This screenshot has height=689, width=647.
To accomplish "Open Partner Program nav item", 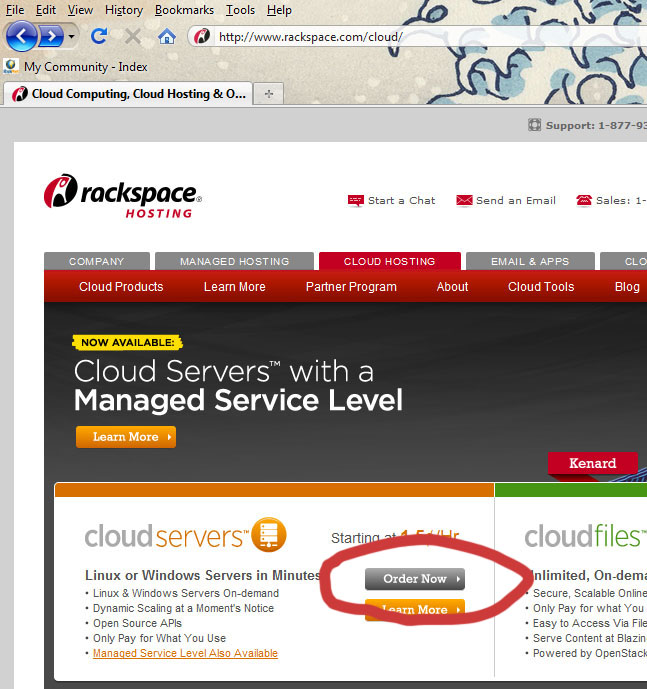I will pyautogui.click(x=351, y=286).
